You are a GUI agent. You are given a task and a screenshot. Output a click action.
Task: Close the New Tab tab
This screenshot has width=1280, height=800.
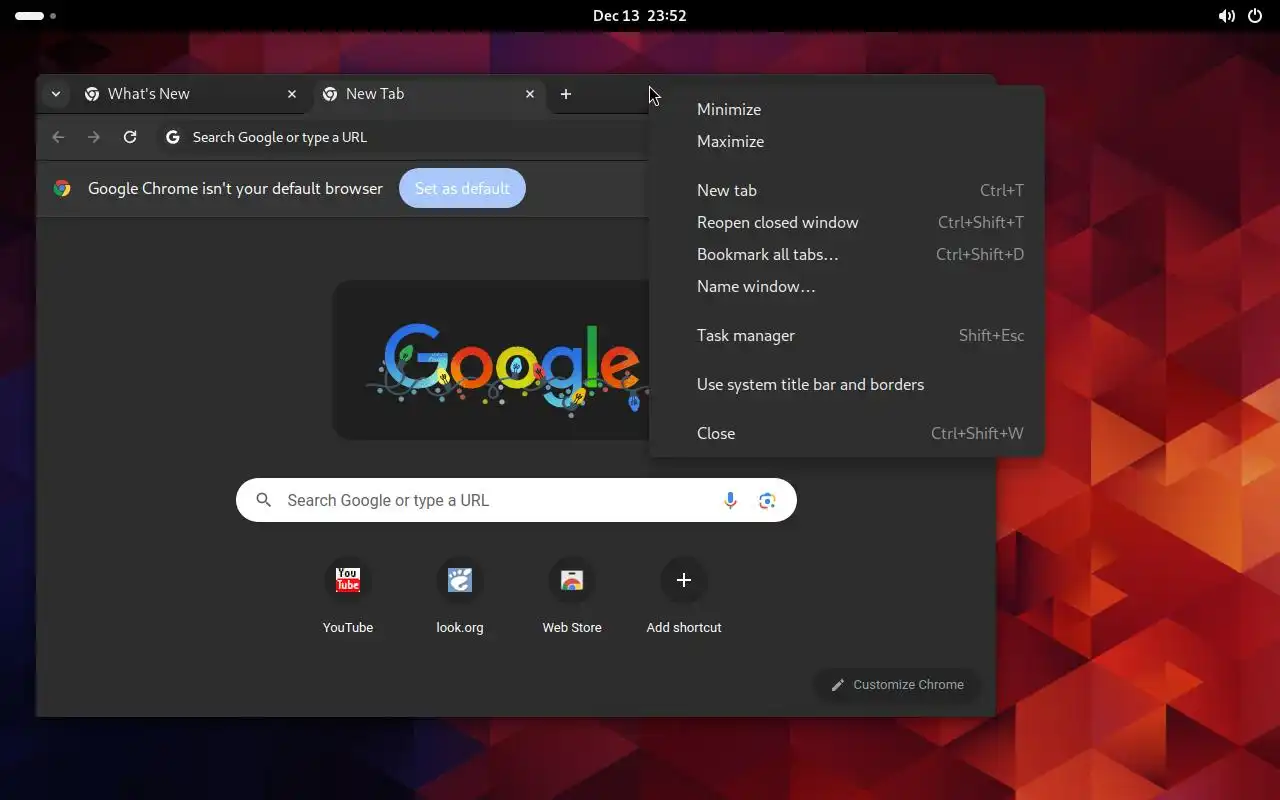pyautogui.click(x=530, y=94)
